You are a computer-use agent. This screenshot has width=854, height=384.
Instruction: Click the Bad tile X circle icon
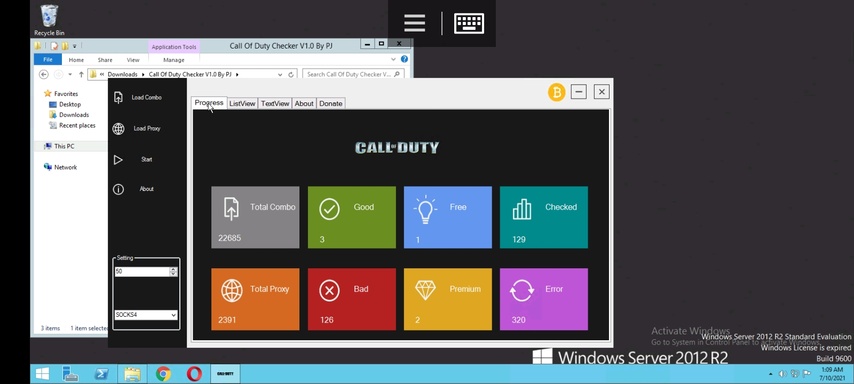pyautogui.click(x=330, y=290)
